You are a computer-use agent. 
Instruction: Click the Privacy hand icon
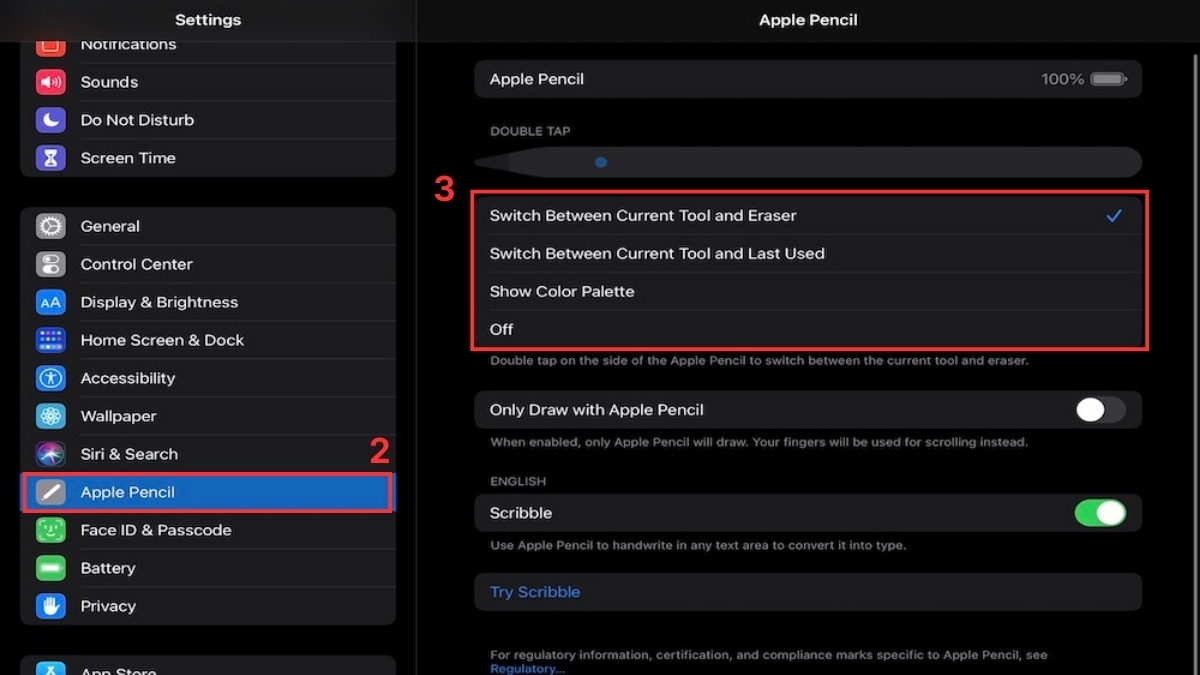coord(51,606)
